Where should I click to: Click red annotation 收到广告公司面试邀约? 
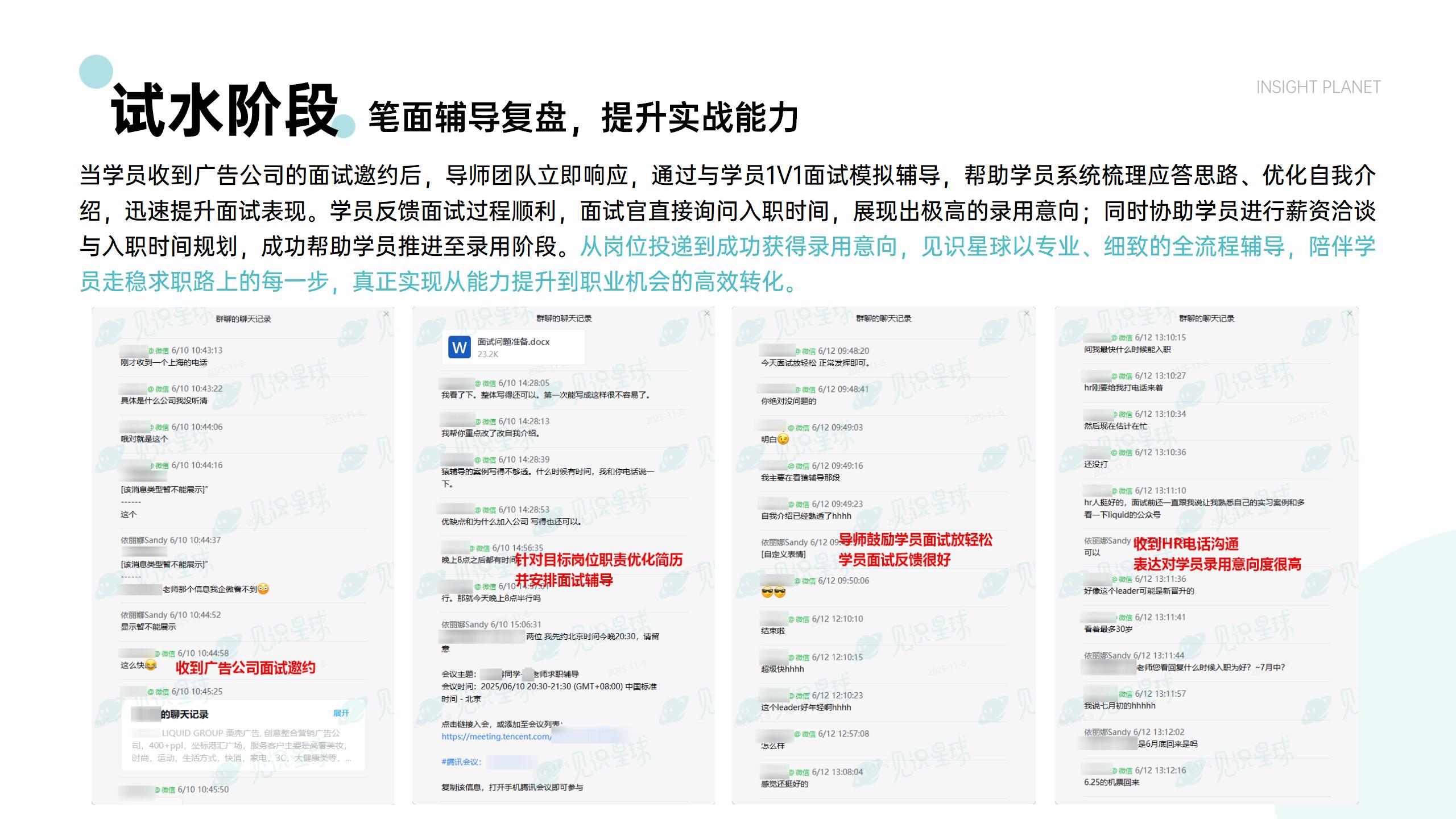(245, 668)
